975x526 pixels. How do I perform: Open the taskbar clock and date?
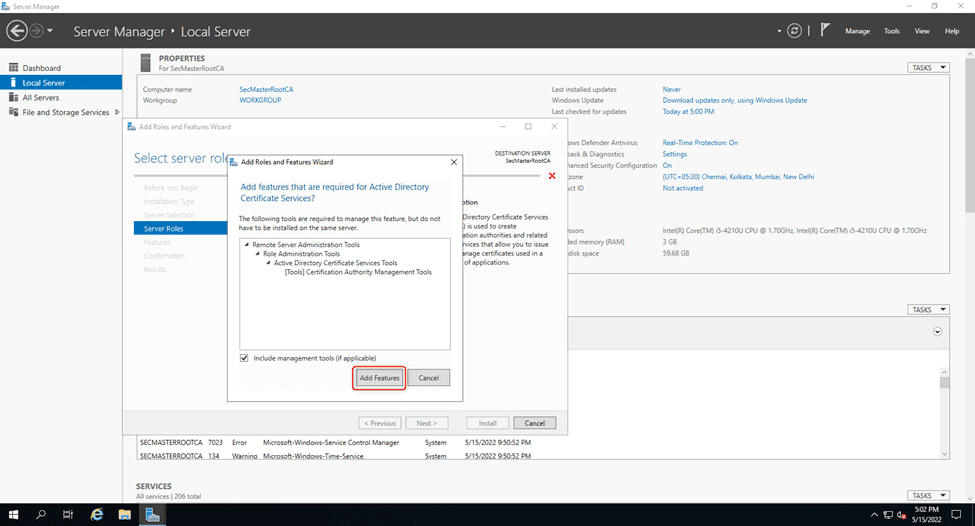click(926, 515)
